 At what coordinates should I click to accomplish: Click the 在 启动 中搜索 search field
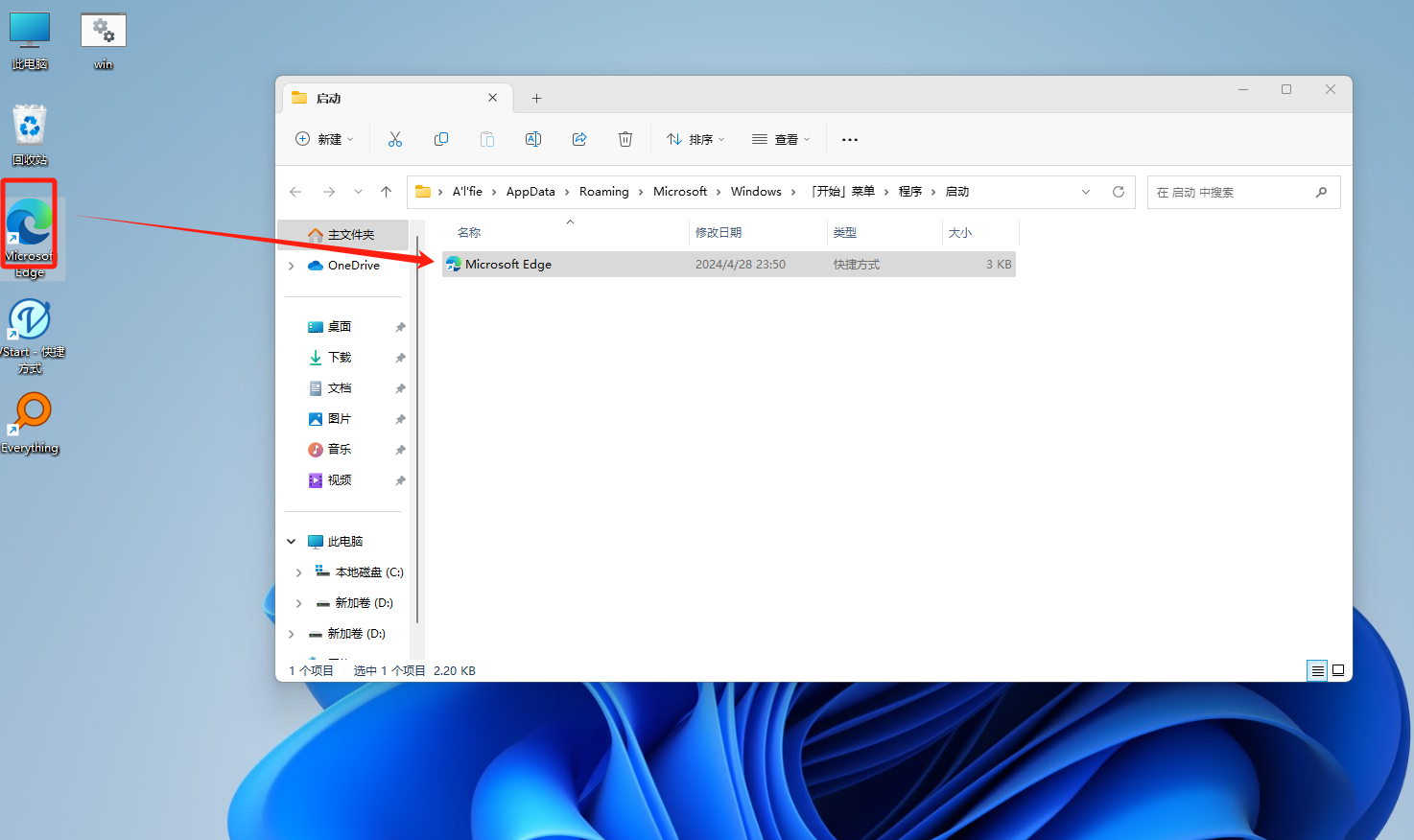coord(1243,192)
